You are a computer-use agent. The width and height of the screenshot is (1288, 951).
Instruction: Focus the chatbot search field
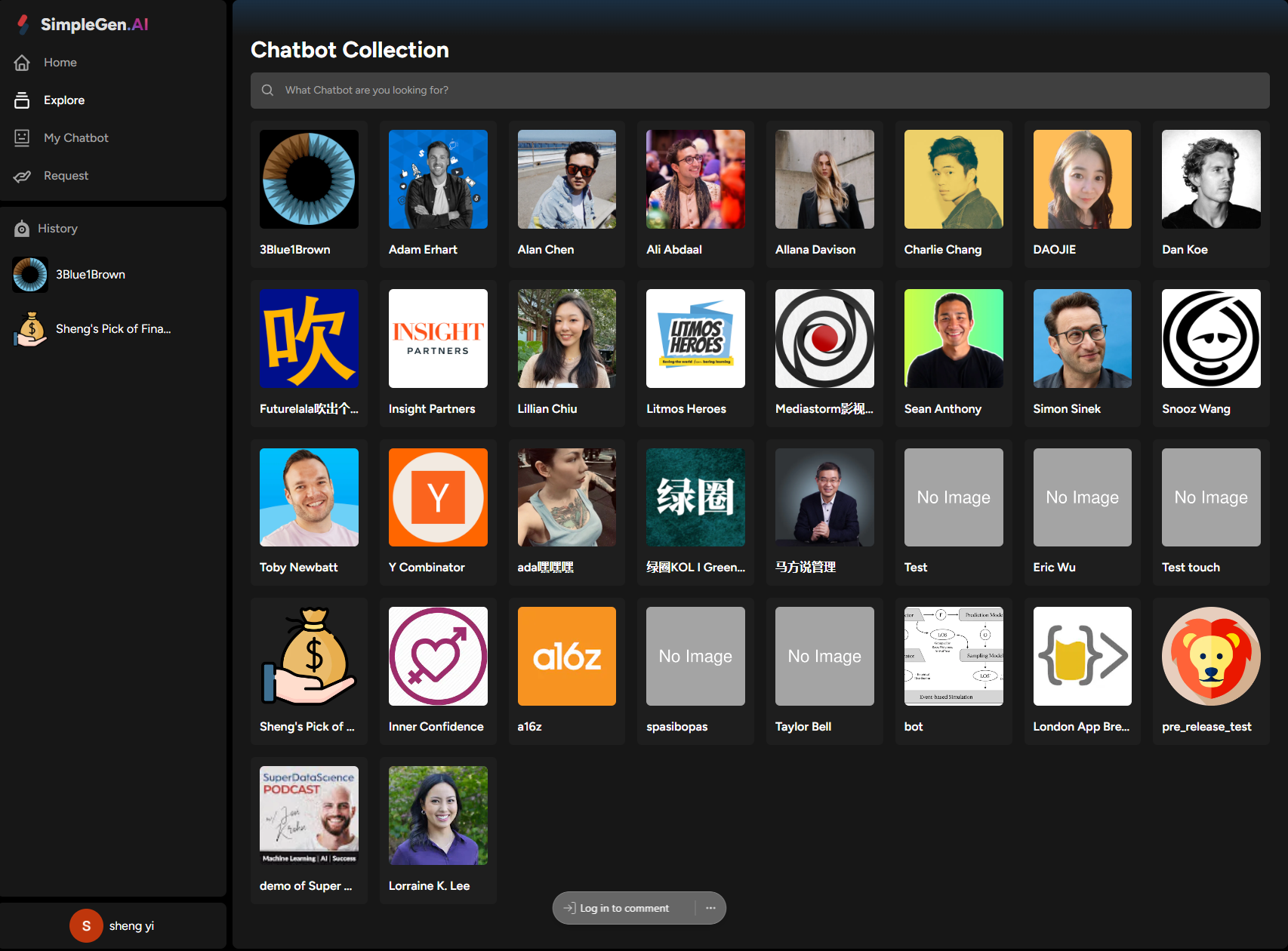pos(760,91)
